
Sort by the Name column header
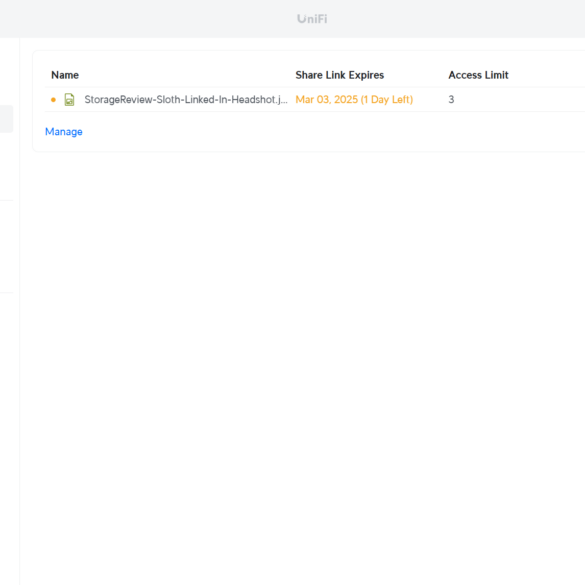[65, 75]
